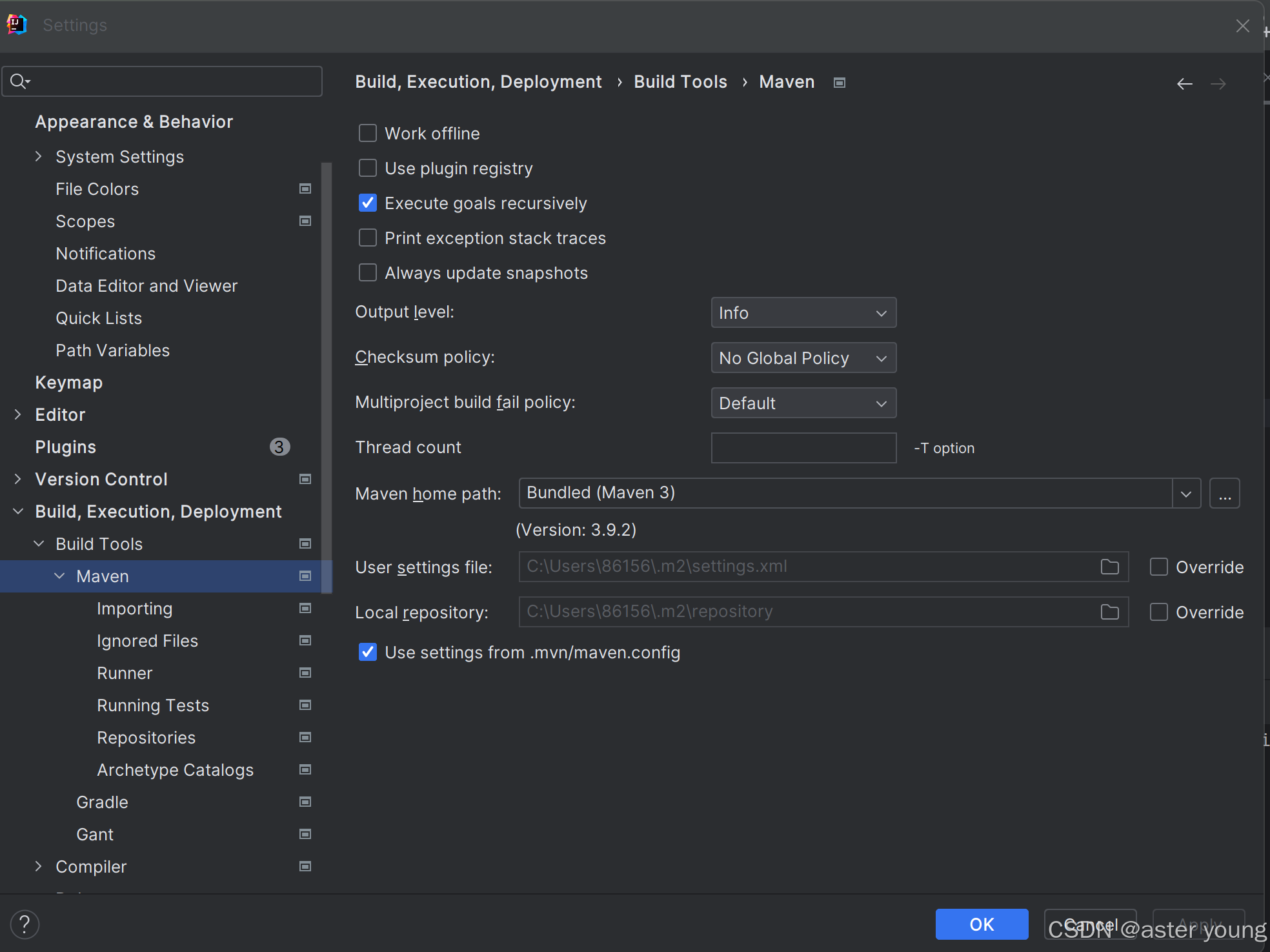Viewport: 1270px width, 952px height.
Task: Open the Checksum policy dropdown
Action: (x=803, y=358)
